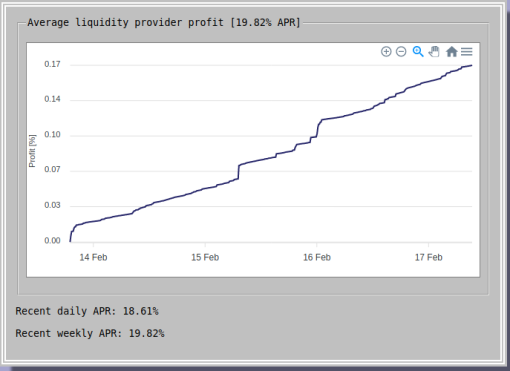Image resolution: width=510 pixels, height=371 pixels.
Task: Reset chart zoom with home icon
Action: pyautogui.click(x=452, y=52)
